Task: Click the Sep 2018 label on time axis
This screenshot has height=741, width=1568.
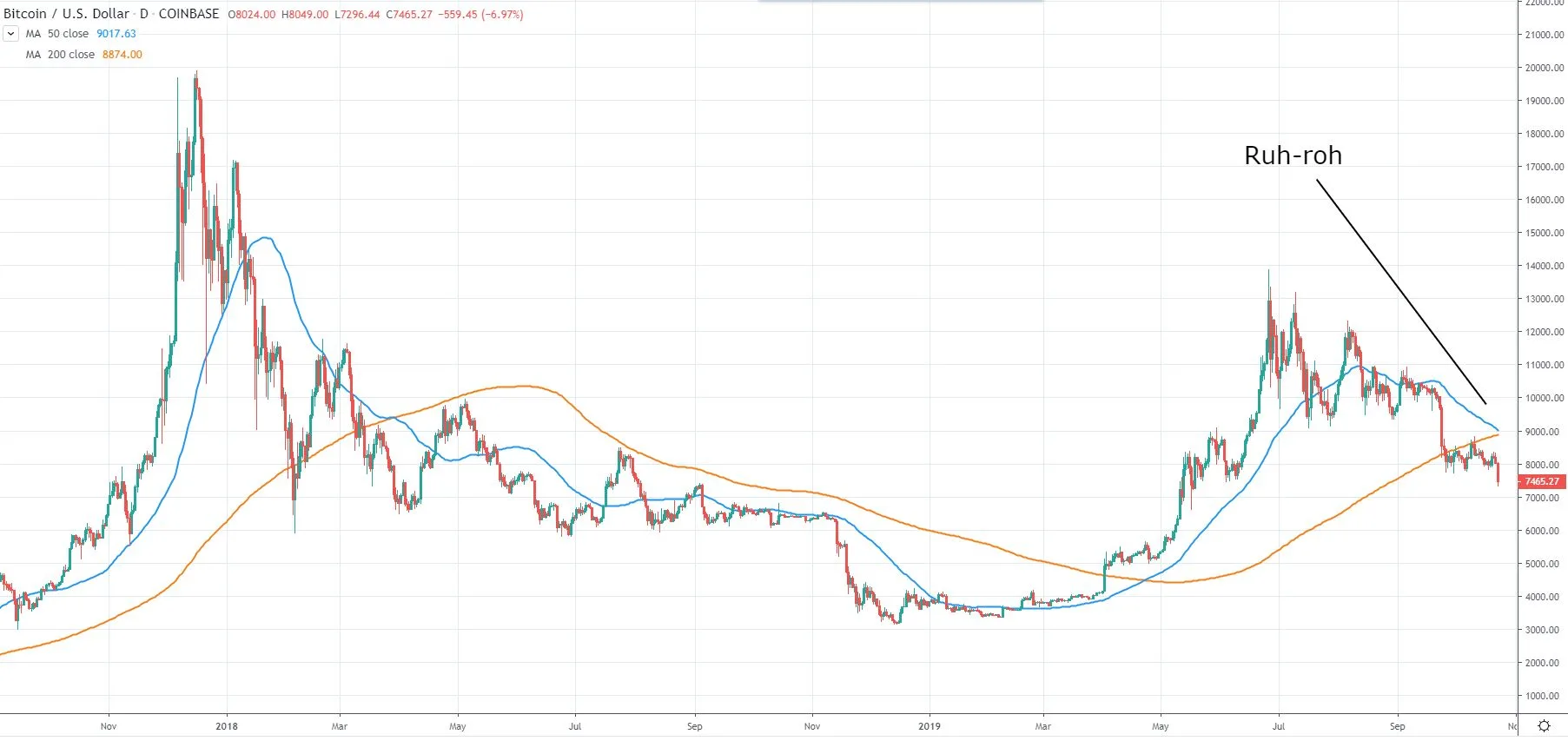Action: tap(694, 726)
